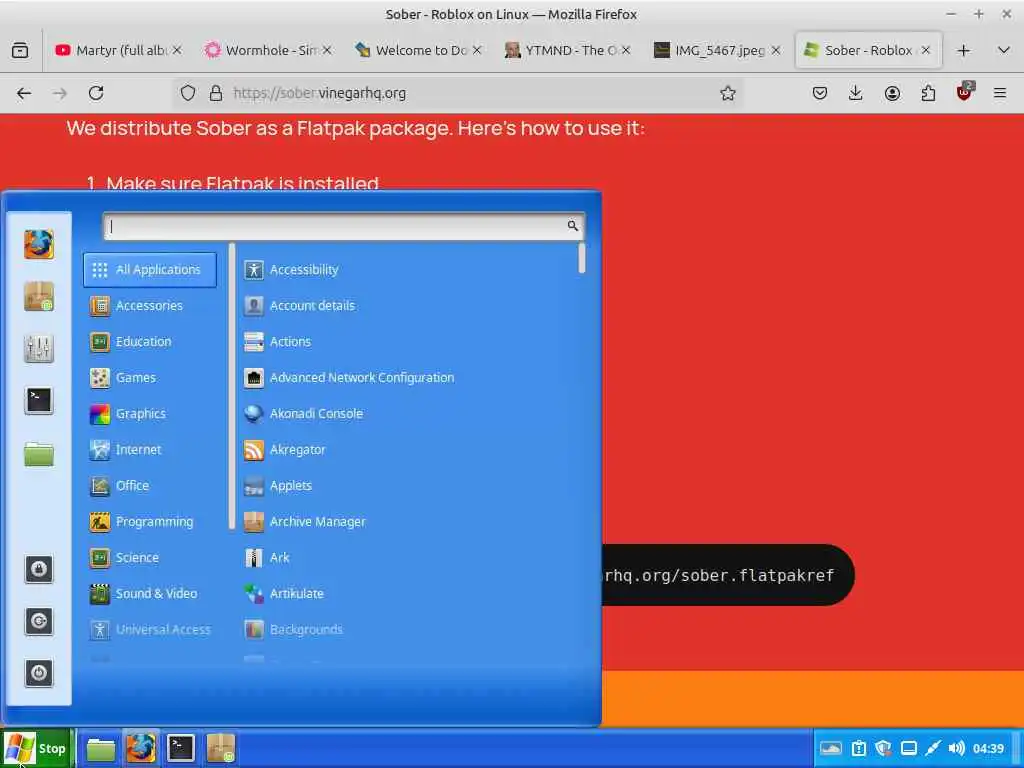Click the volume speaker tray icon
This screenshot has height=768, width=1024.
coord(956,748)
